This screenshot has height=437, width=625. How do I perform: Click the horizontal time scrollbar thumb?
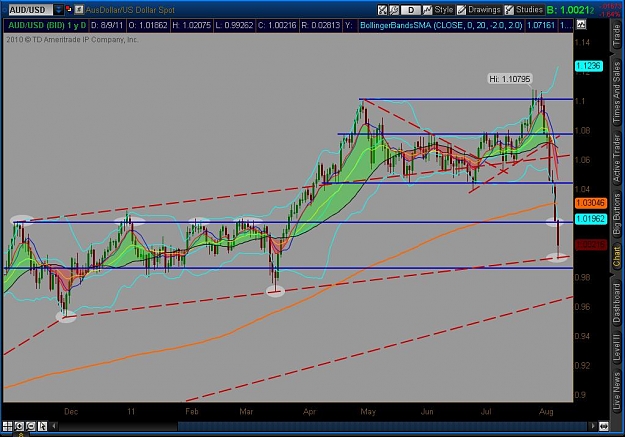coord(383,426)
